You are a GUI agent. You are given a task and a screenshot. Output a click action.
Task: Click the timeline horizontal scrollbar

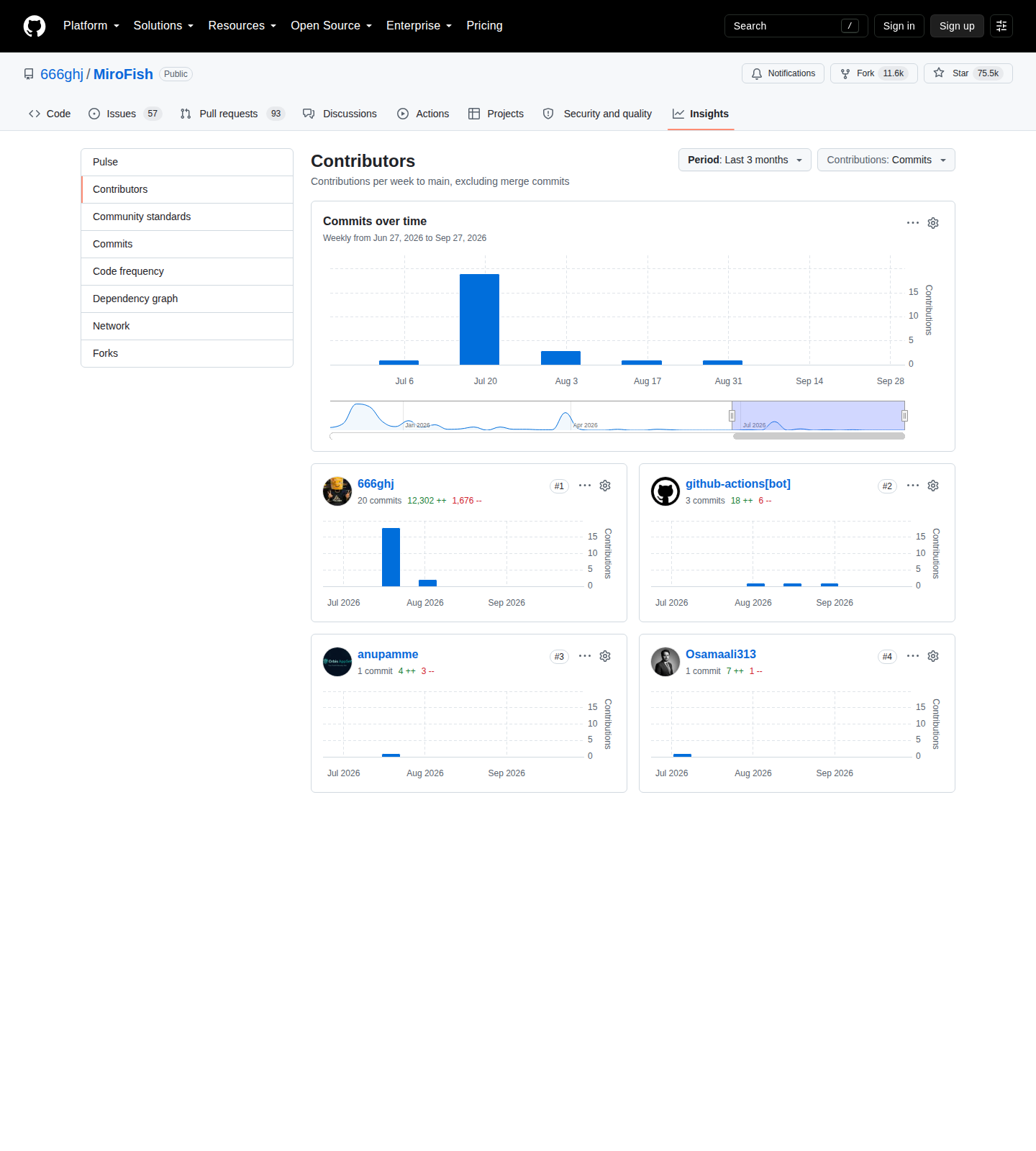click(x=819, y=436)
